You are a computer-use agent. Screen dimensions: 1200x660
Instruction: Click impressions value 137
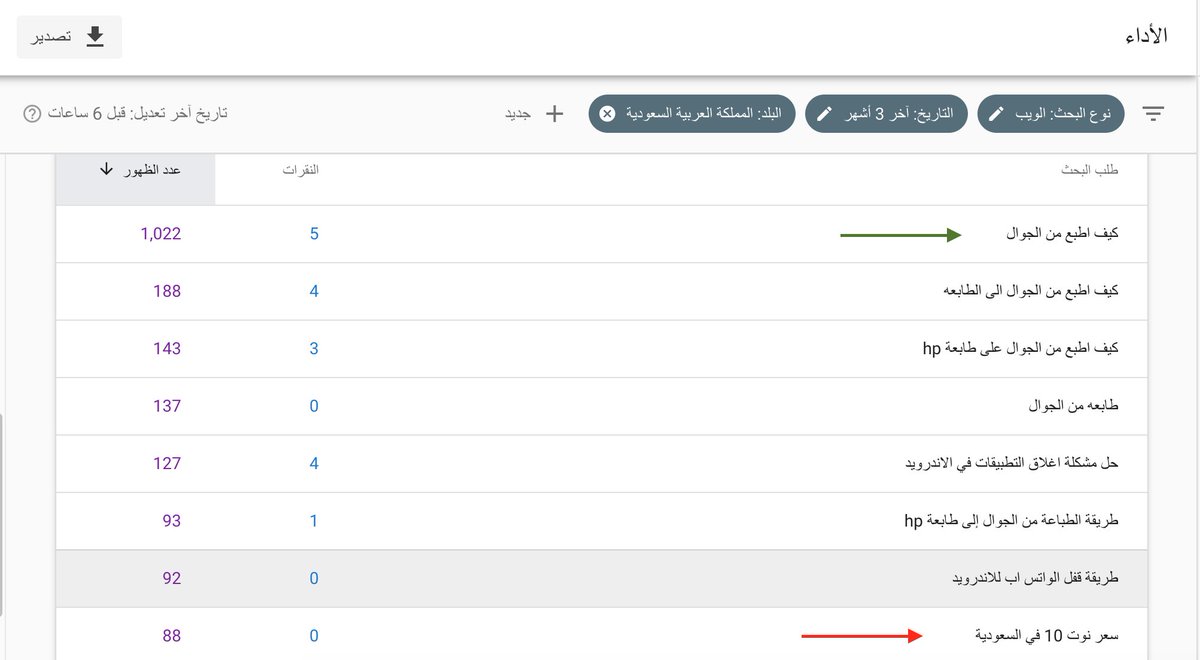coord(167,406)
